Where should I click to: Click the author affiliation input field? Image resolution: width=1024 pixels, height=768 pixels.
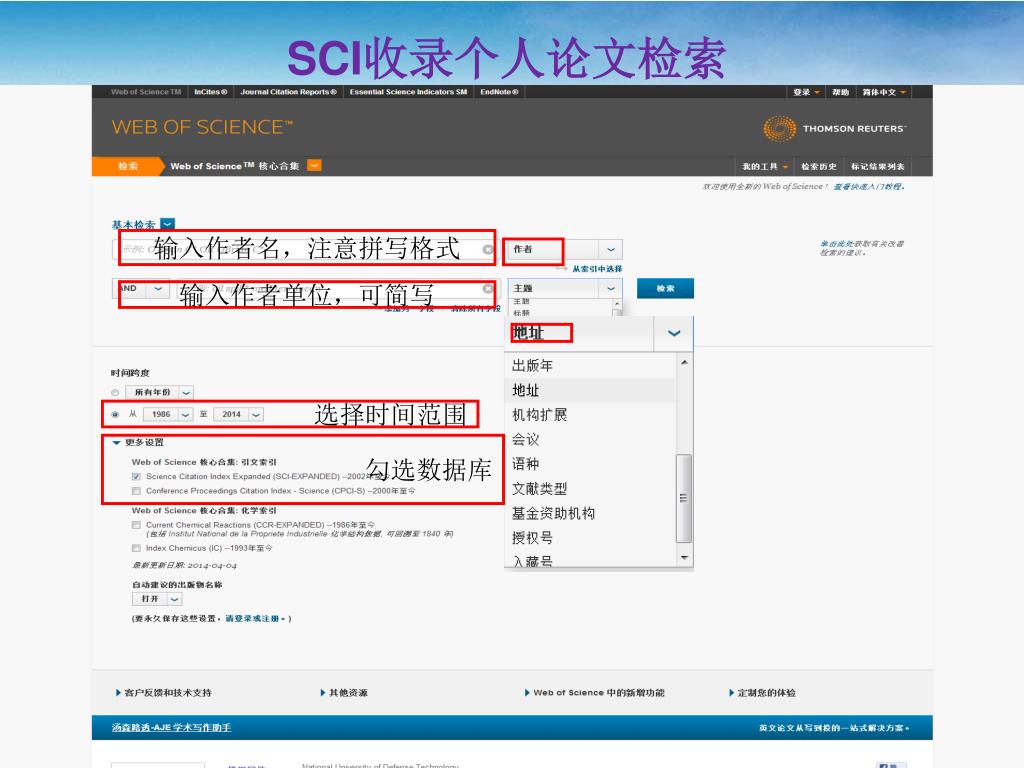pos(336,289)
